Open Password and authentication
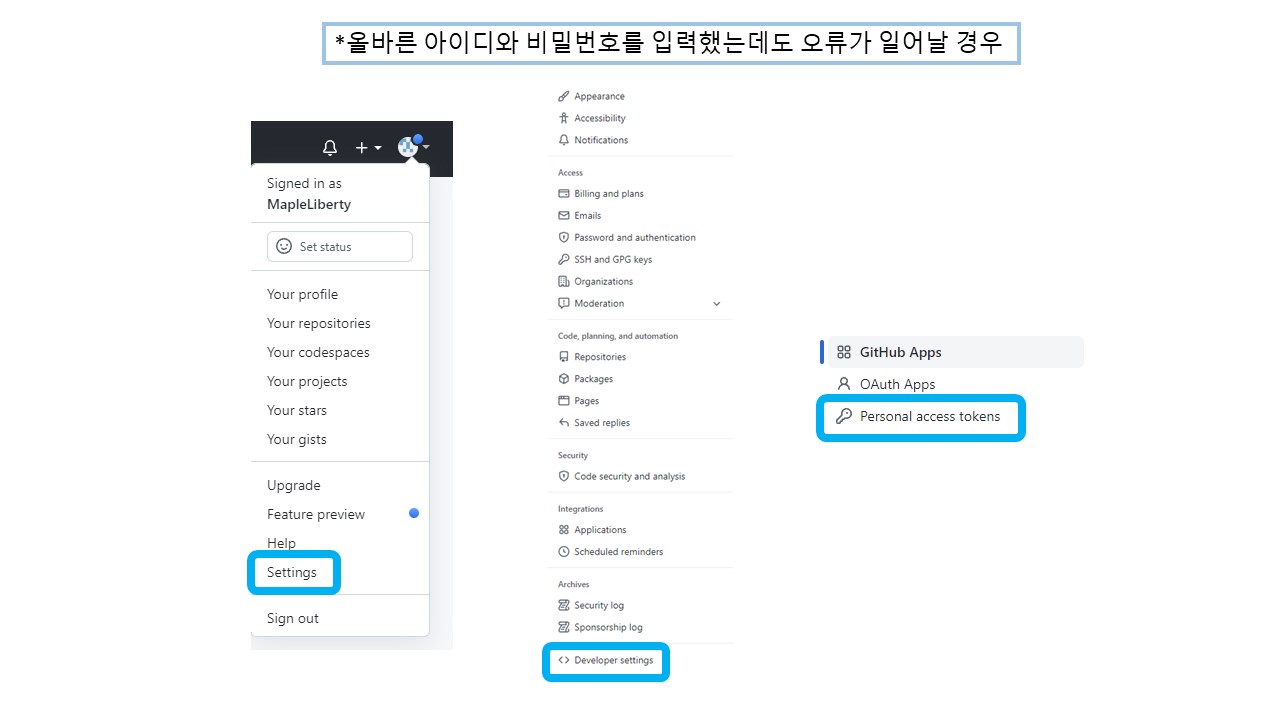Screen dimensions: 1280x720 [x=635, y=238]
